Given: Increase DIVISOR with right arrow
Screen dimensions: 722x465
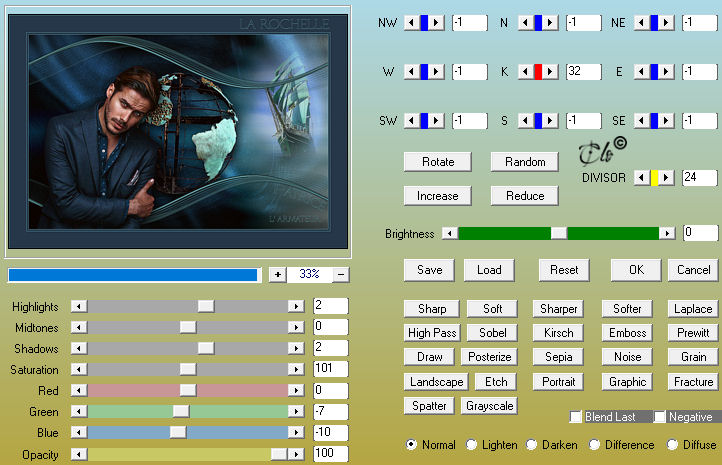Looking at the screenshot, I should click(666, 177).
